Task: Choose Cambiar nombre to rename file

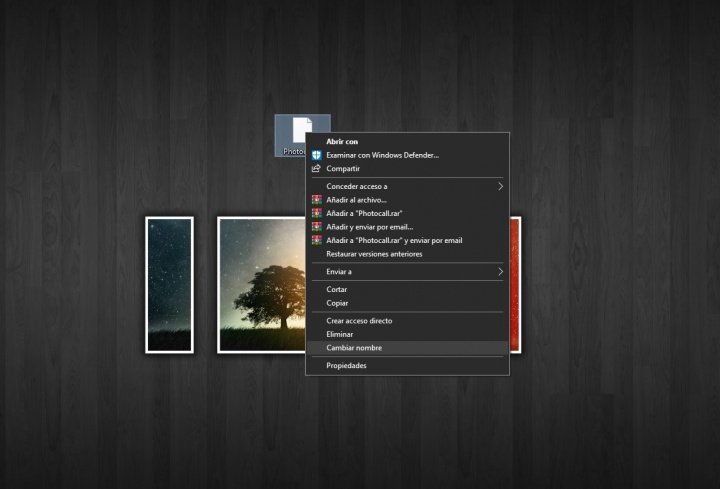Action: (407, 348)
